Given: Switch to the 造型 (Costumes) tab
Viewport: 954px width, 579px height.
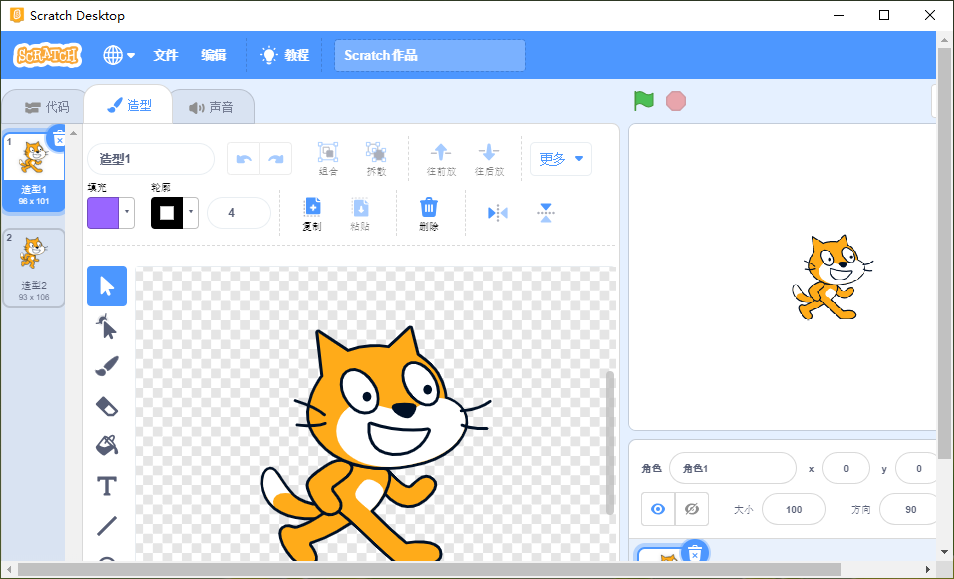Looking at the screenshot, I should [x=129, y=105].
